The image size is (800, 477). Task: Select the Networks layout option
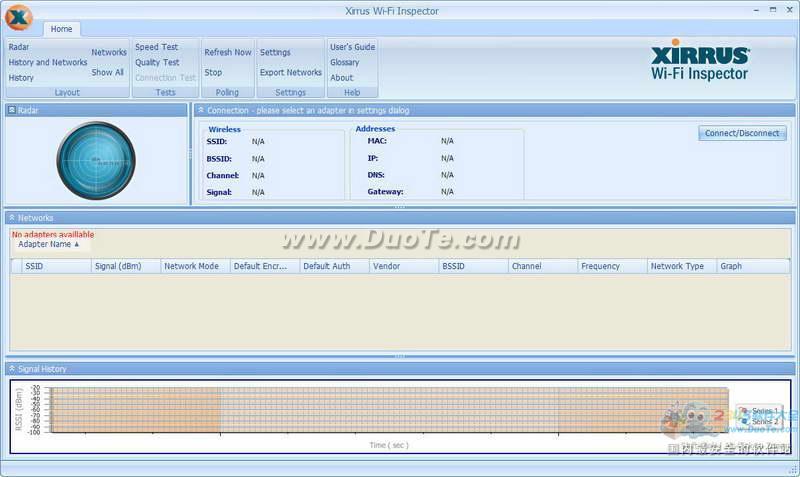coord(109,52)
